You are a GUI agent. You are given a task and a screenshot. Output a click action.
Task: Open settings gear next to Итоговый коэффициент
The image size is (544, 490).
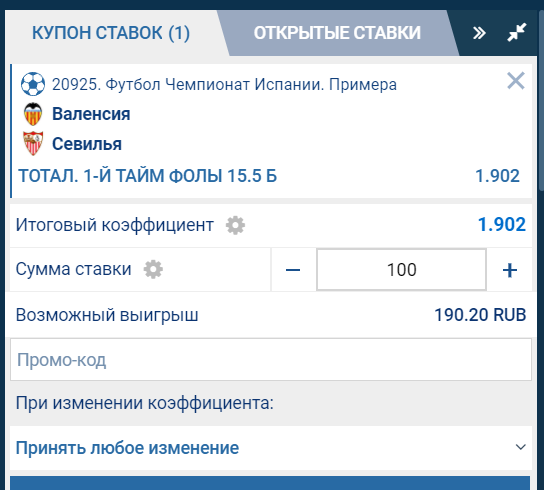(235, 225)
